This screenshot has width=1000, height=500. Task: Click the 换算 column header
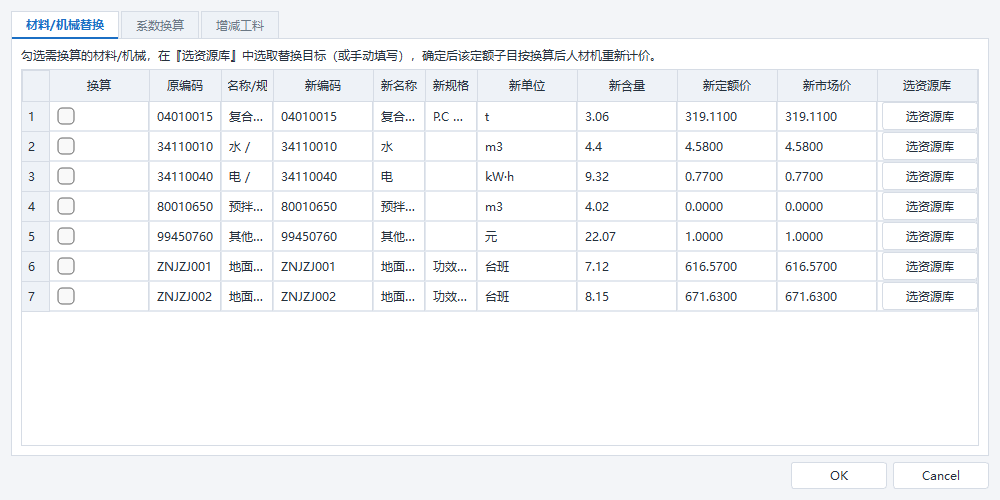(99, 86)
